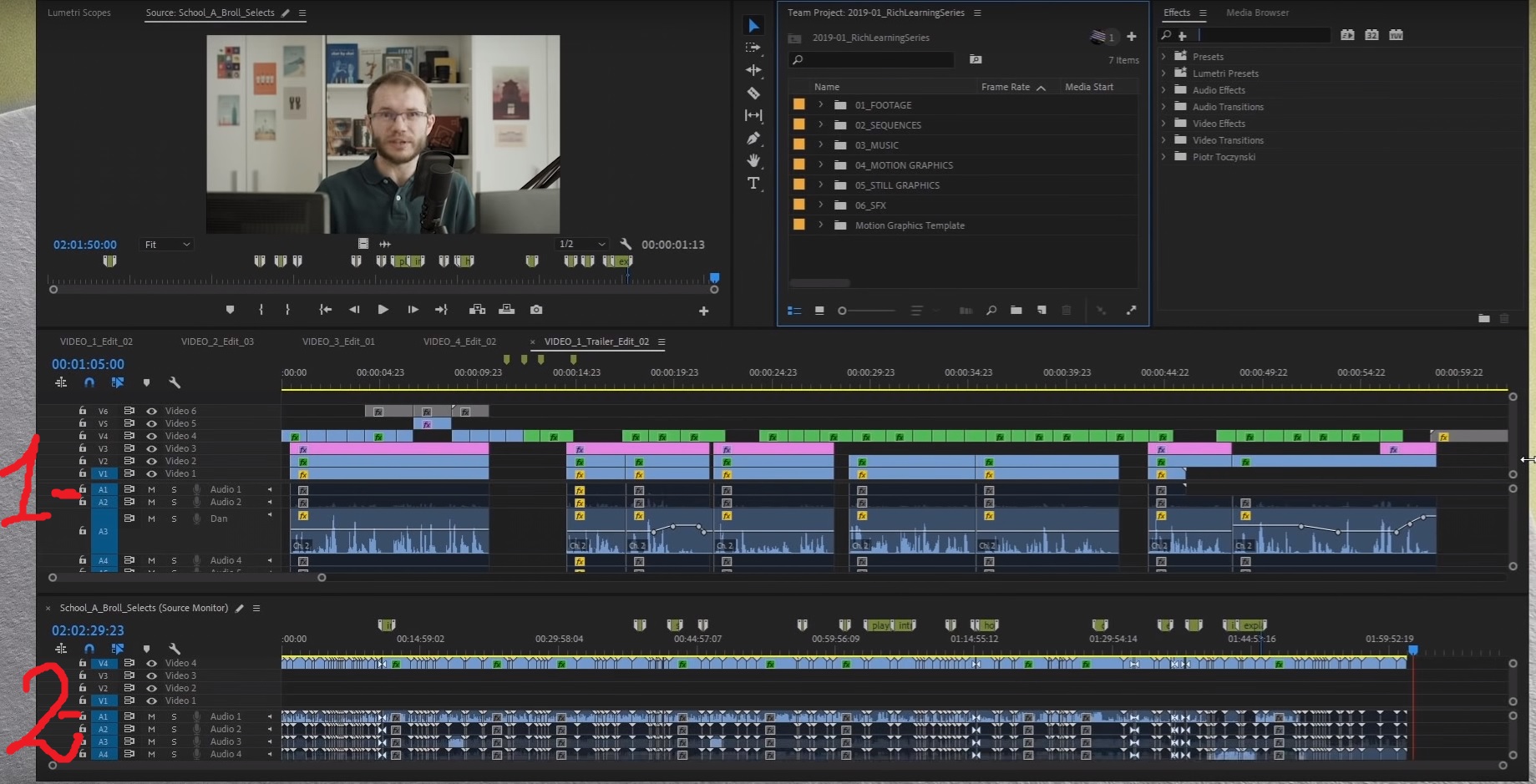This screenshot has width=1536, height=784.
Task: Expand Video Effects in the Effects panel
Action: pos(1163,123)
